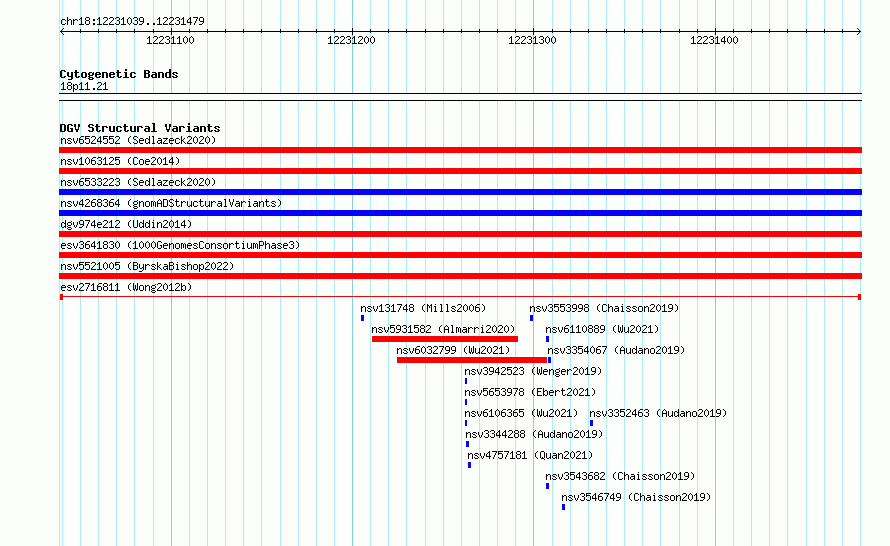The height and width of the screenshot is (546, 890).
Task: Select the blue marker under nsv131748
Action: [x=362, y=318]
